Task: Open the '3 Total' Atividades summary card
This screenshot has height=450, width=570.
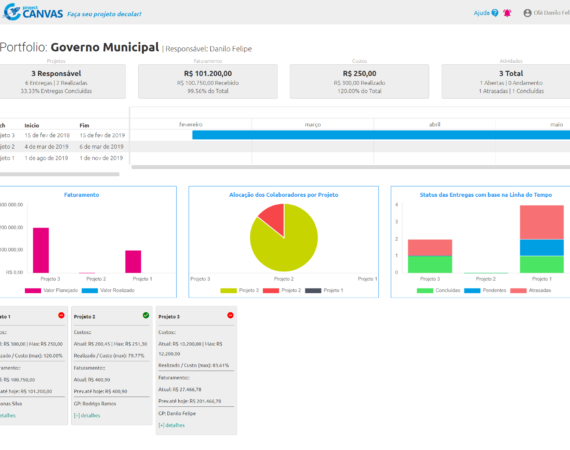Action: tap(506, 81)
